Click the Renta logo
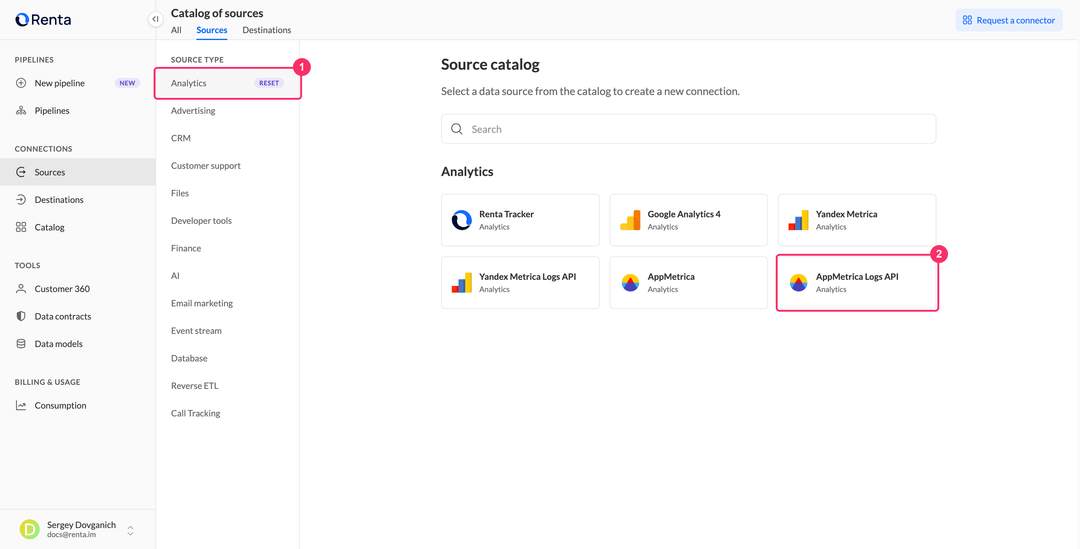Screen dimensions: 1080x549 point(43,20)
